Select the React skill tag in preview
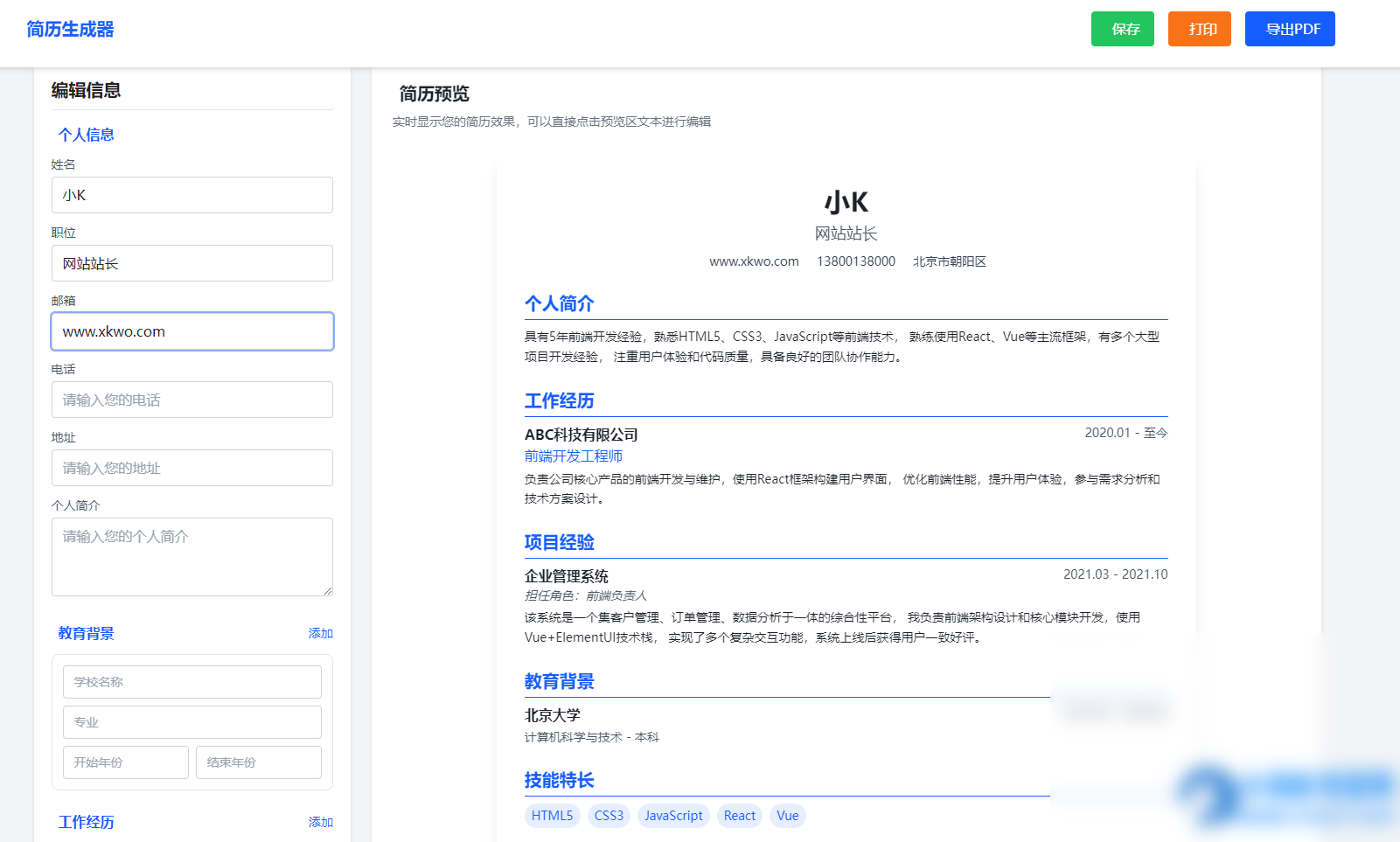The image size is (1400, 842). click(x=739, y=815)
